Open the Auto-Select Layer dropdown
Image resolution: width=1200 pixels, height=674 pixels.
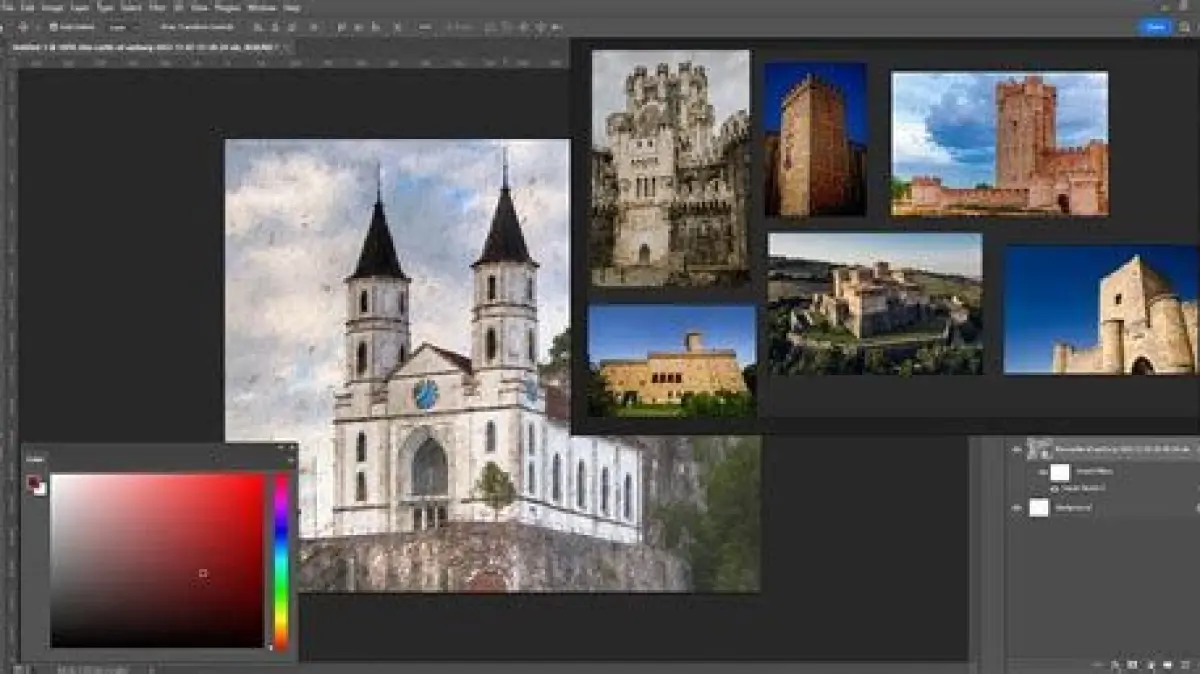(123, 27)
